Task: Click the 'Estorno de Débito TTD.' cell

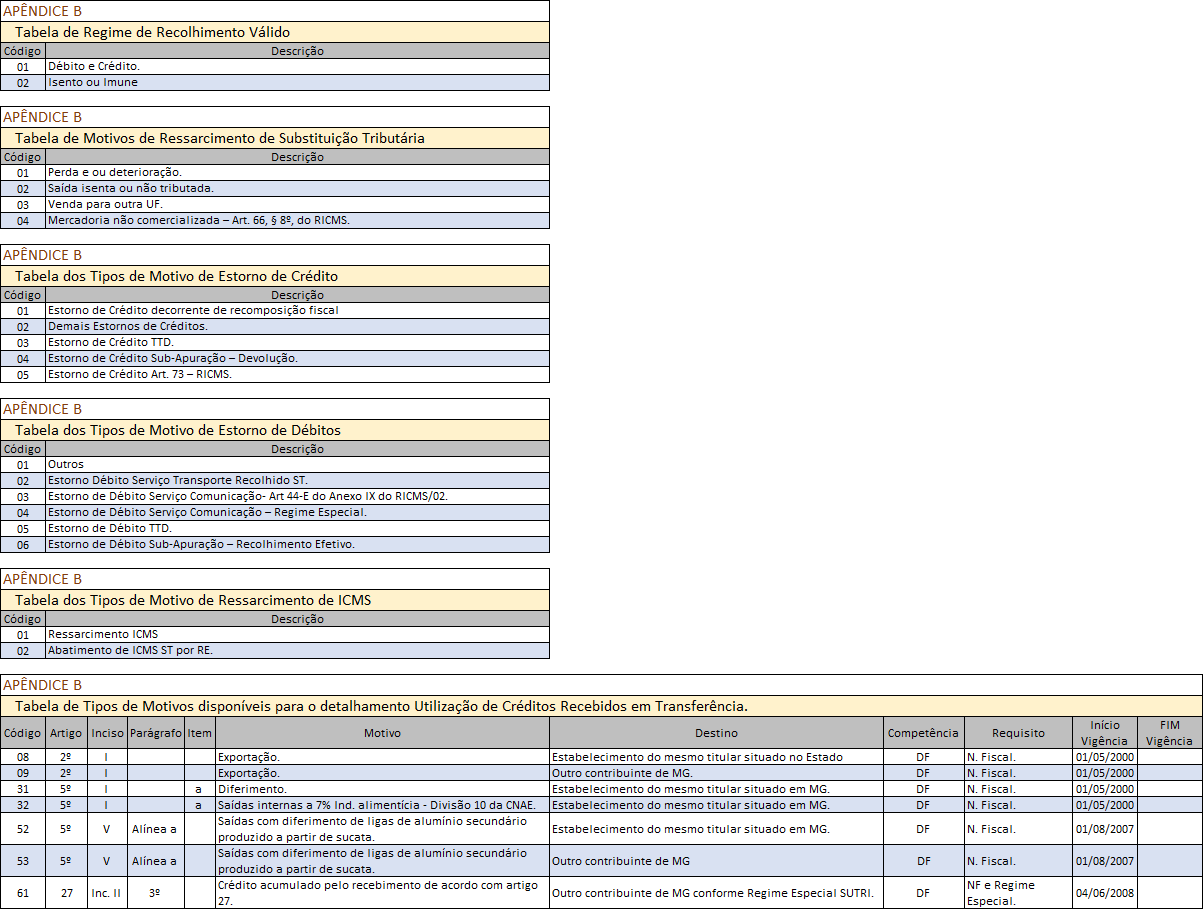Action: (298, 528)
